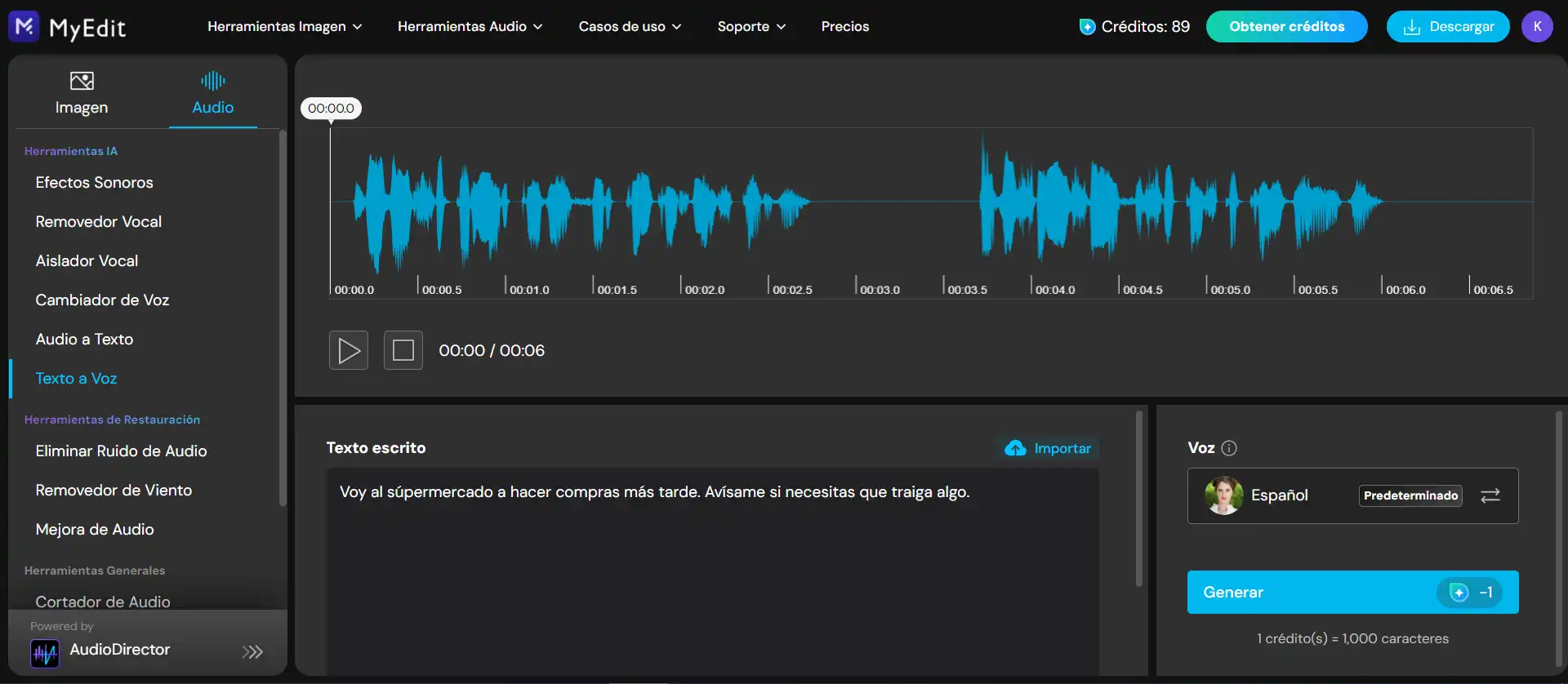Select Efectos Sonoros tool

click(x=95, y=183)
